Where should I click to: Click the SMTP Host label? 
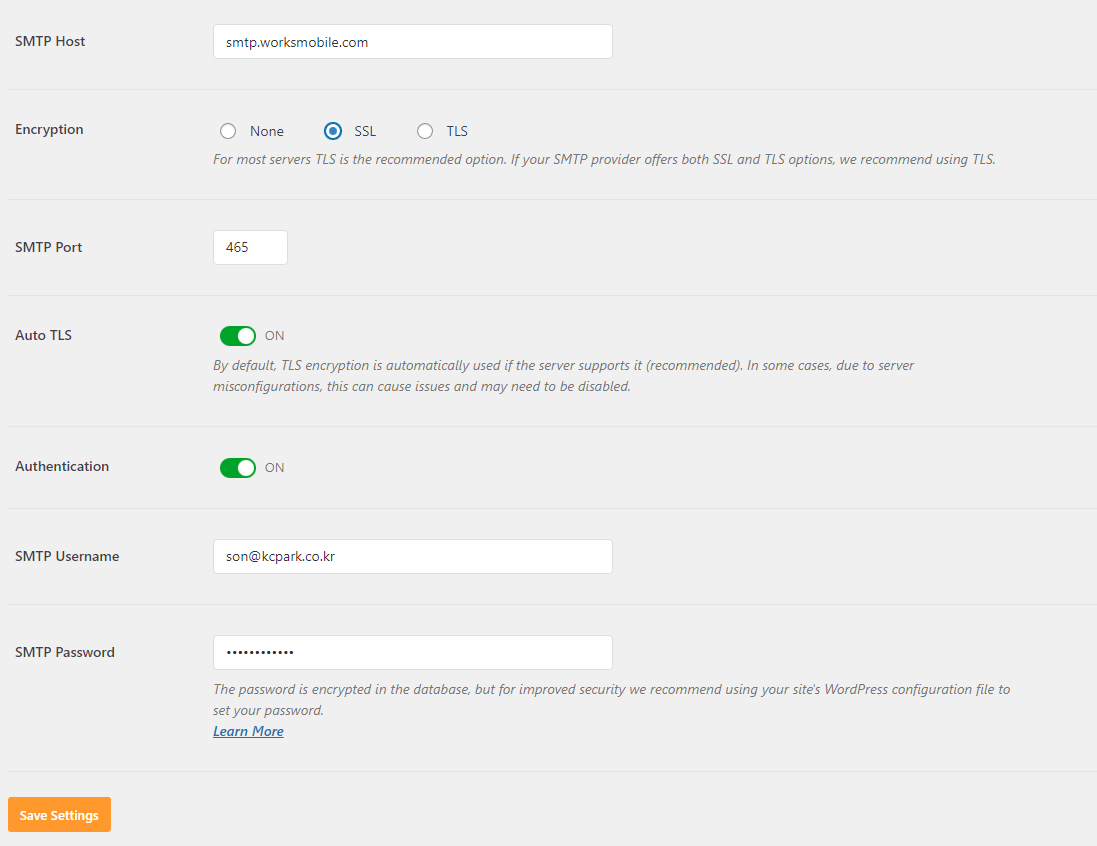pyautogui.click(x=50, y=41)
